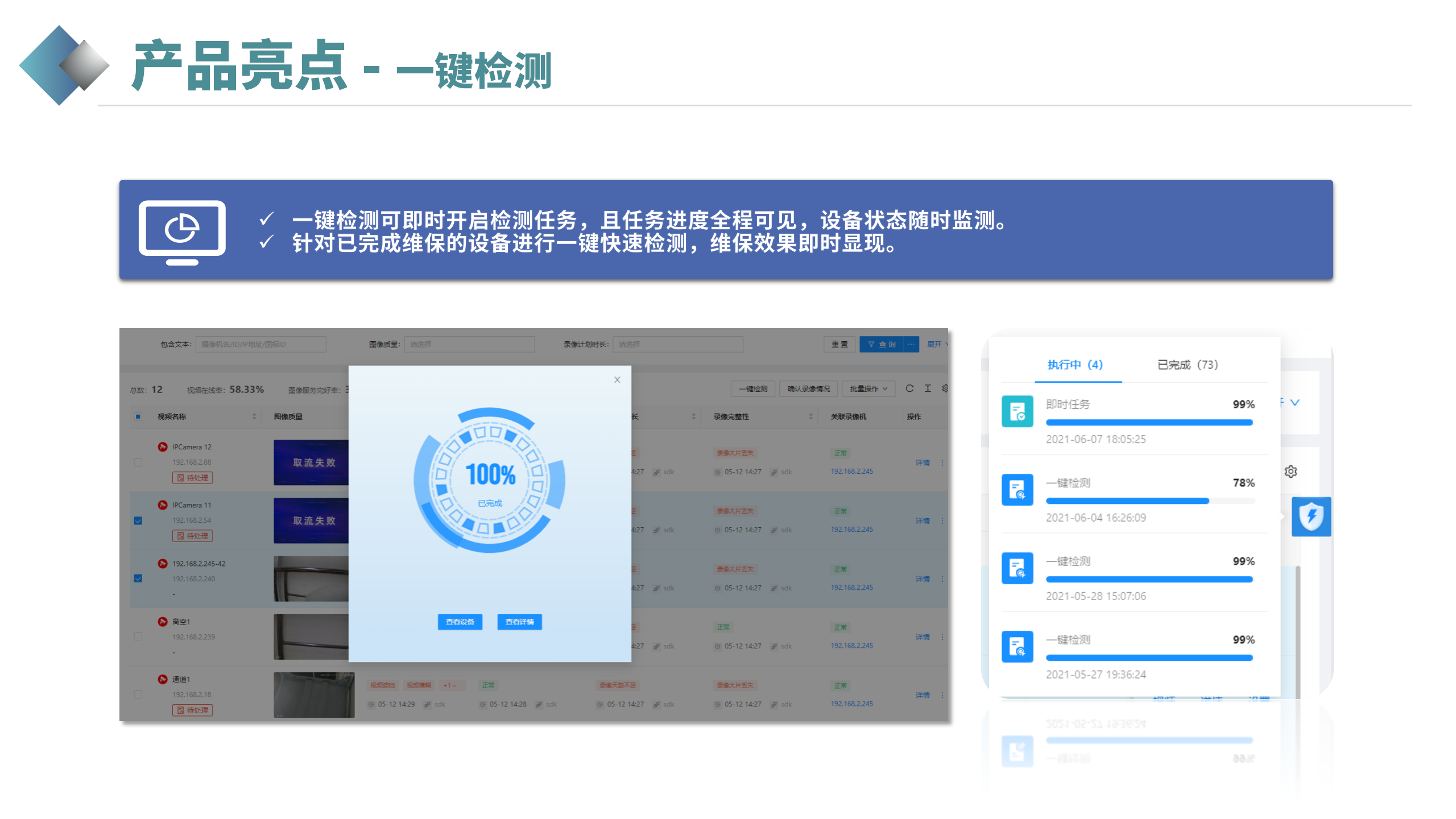Click the refresh icon beside 批量操作

pyautogui.click(x=909, y=388)
